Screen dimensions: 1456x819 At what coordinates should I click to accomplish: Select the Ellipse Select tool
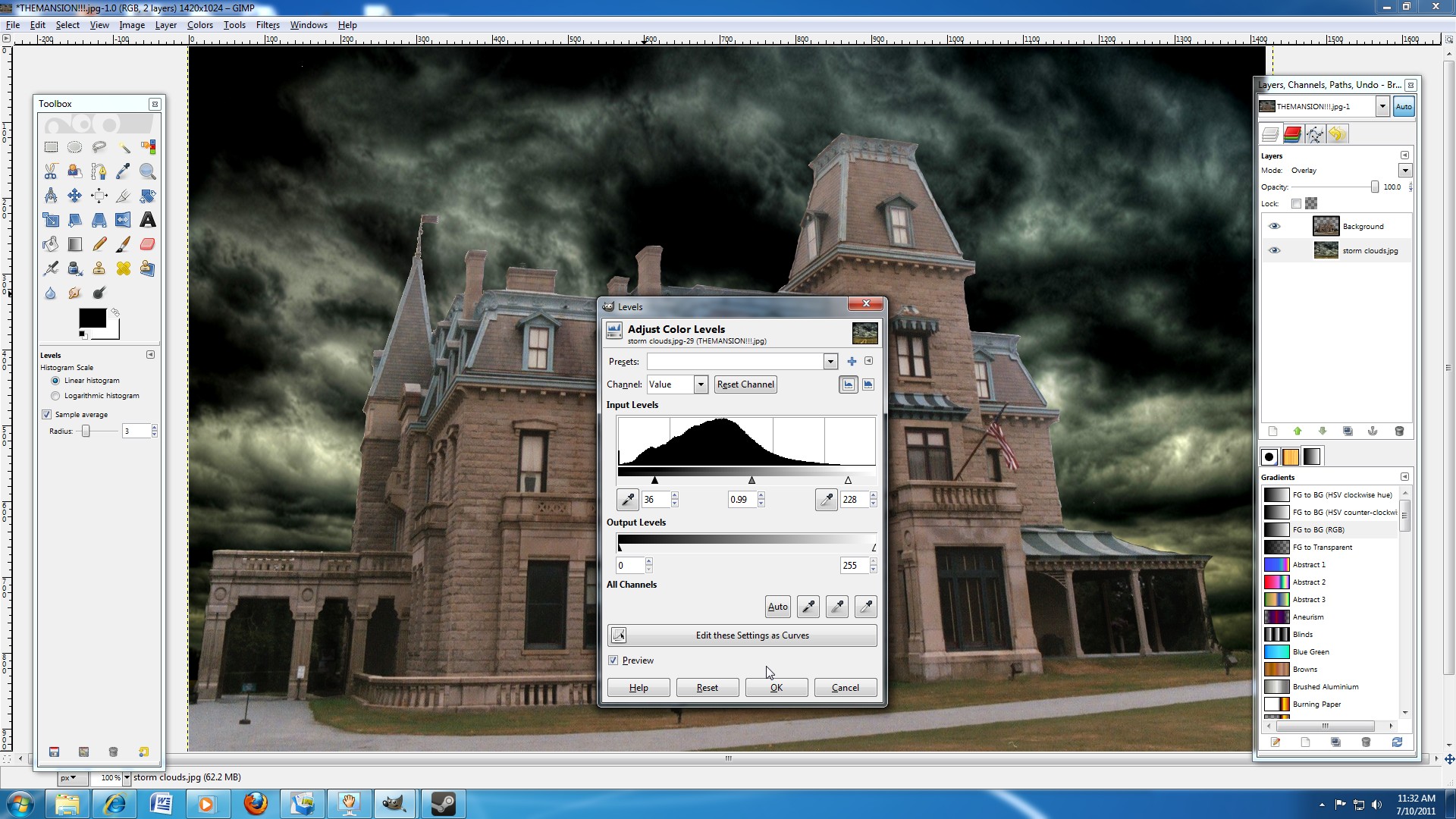pyautogui.click(x=75, y=147)
